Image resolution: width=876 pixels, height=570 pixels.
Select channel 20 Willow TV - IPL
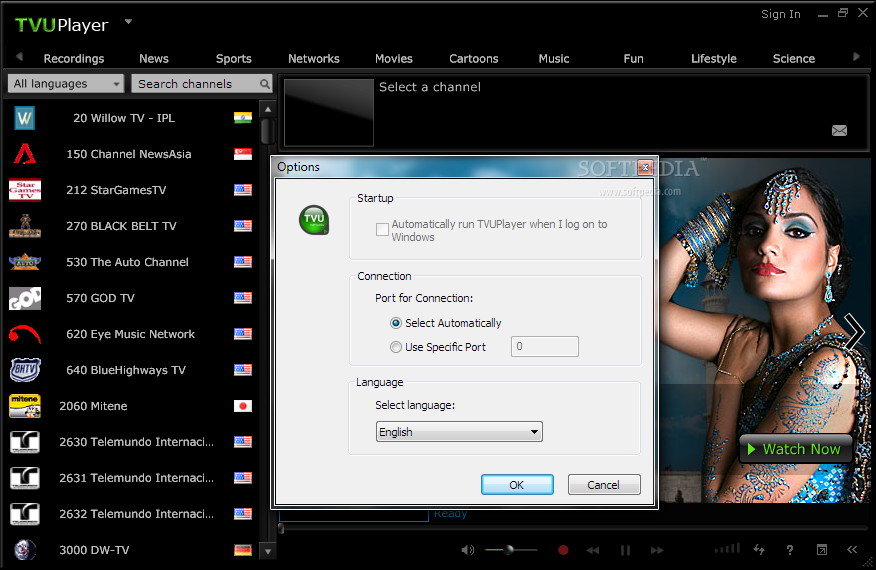pyautogui.click(x=132, y=118)
